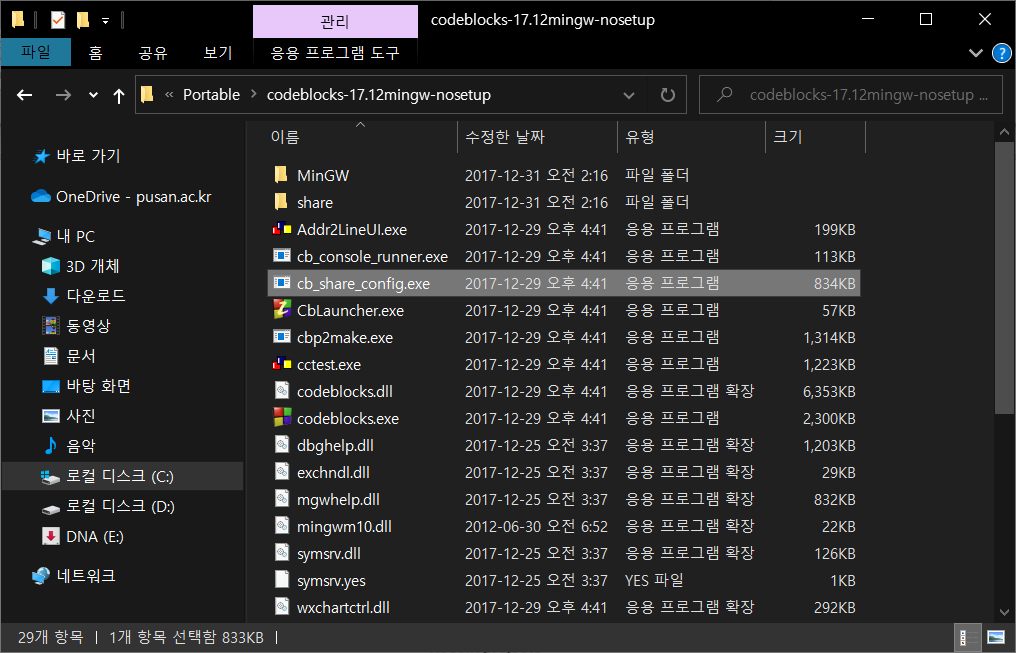Viewport: 1016px width, 653px height.
Task: Select the mgwhelp.dll file icon
Action: click(281, 499)
